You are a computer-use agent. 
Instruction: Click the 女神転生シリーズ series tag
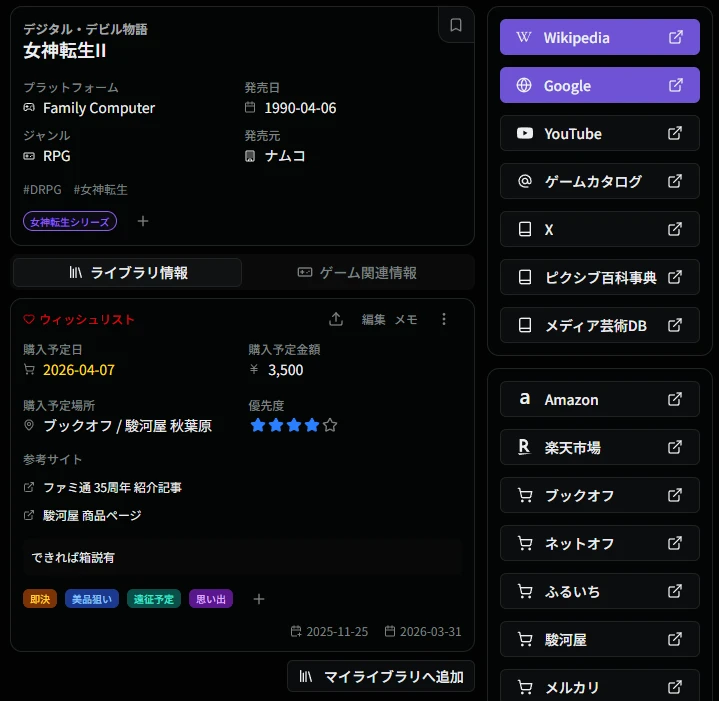70,222
